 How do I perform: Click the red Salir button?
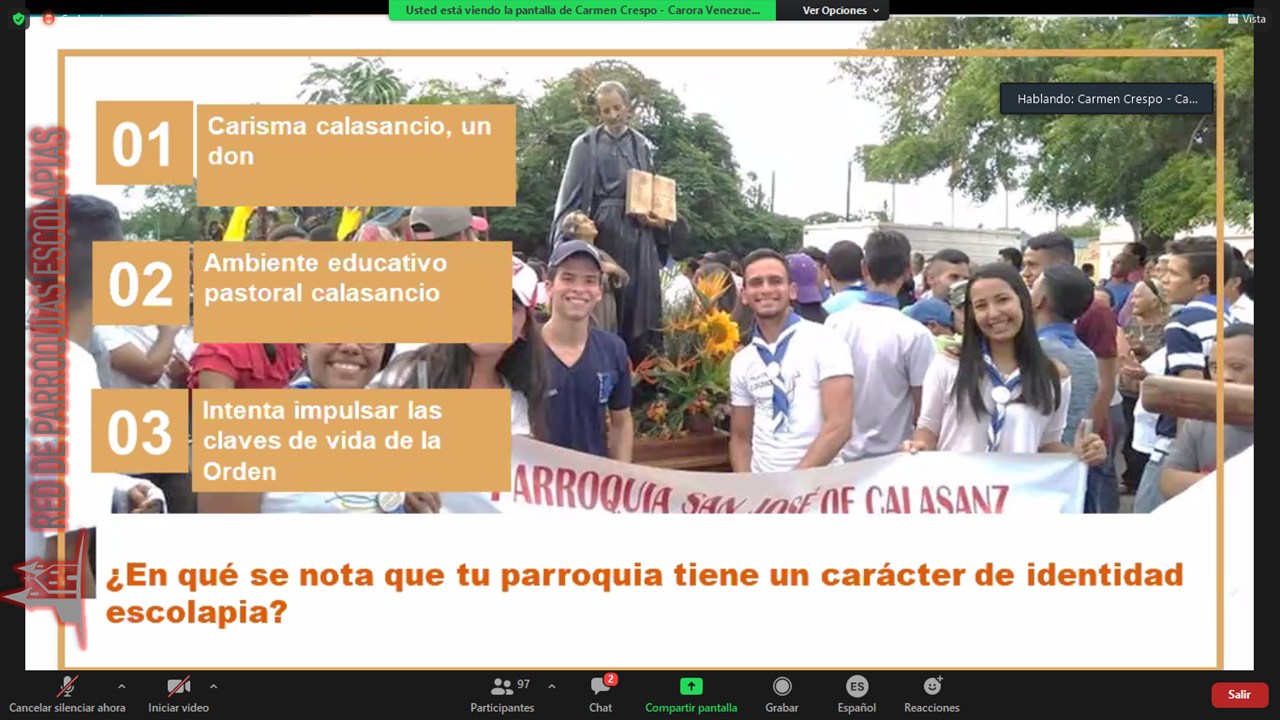point(1239,695)
